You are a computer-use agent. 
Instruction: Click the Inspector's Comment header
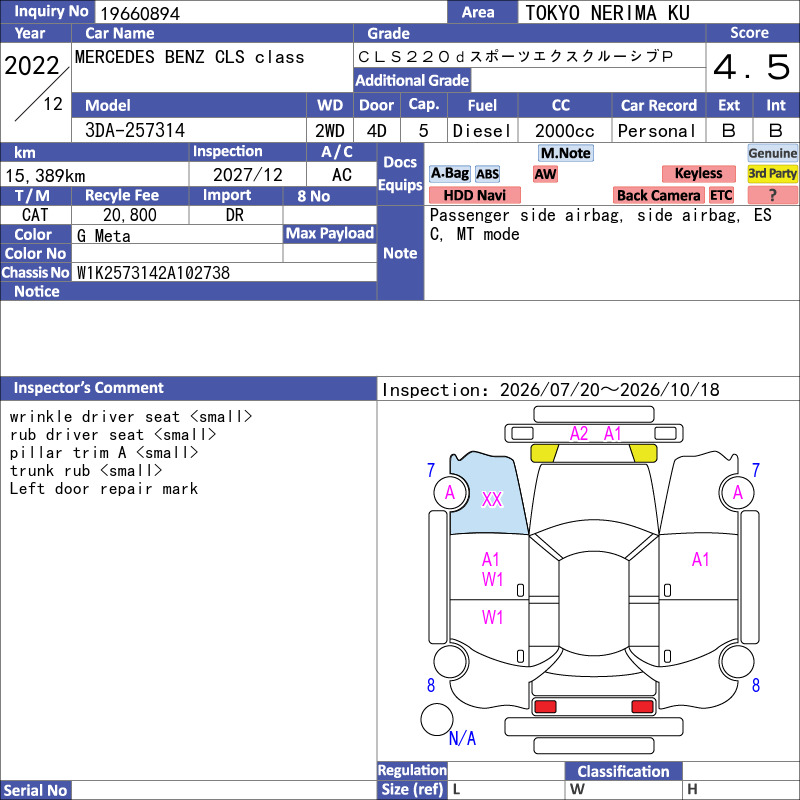(188, 388)
